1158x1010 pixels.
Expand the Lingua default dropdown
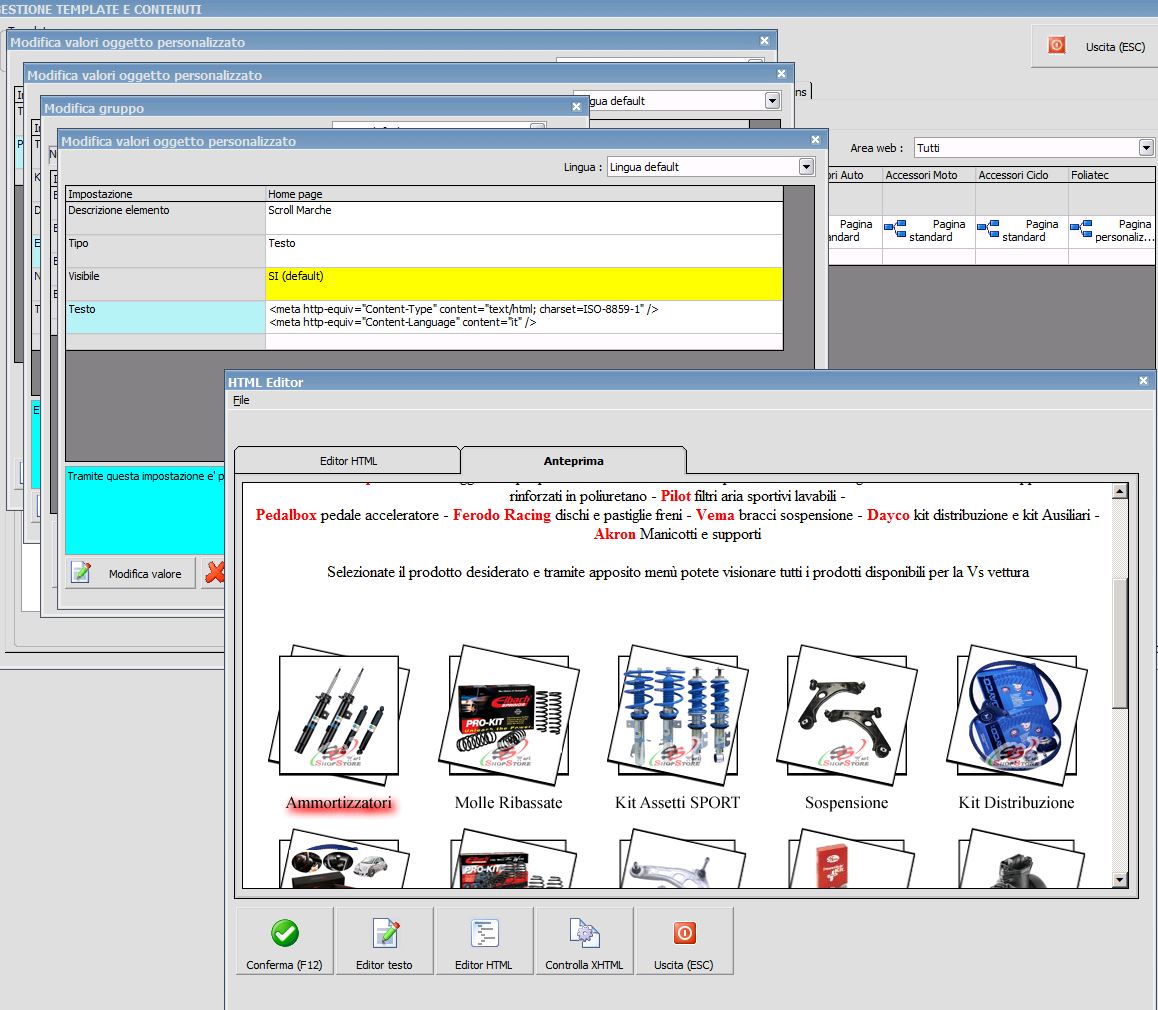tap(806, 167)
